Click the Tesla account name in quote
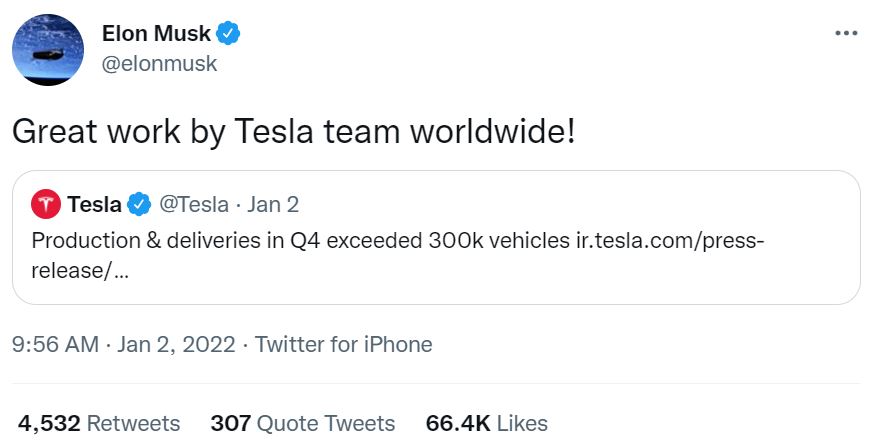874x446 pixels. pos(94,205)
